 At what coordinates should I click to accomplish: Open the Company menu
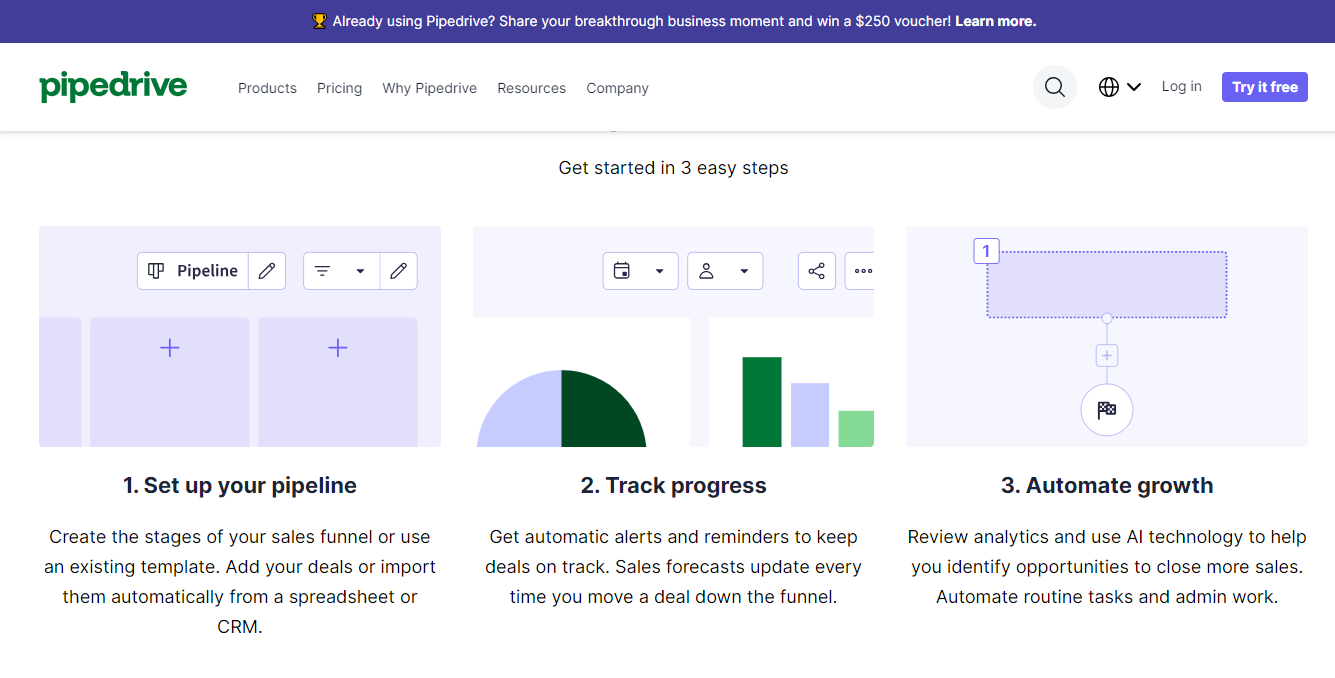click(617, 88)
